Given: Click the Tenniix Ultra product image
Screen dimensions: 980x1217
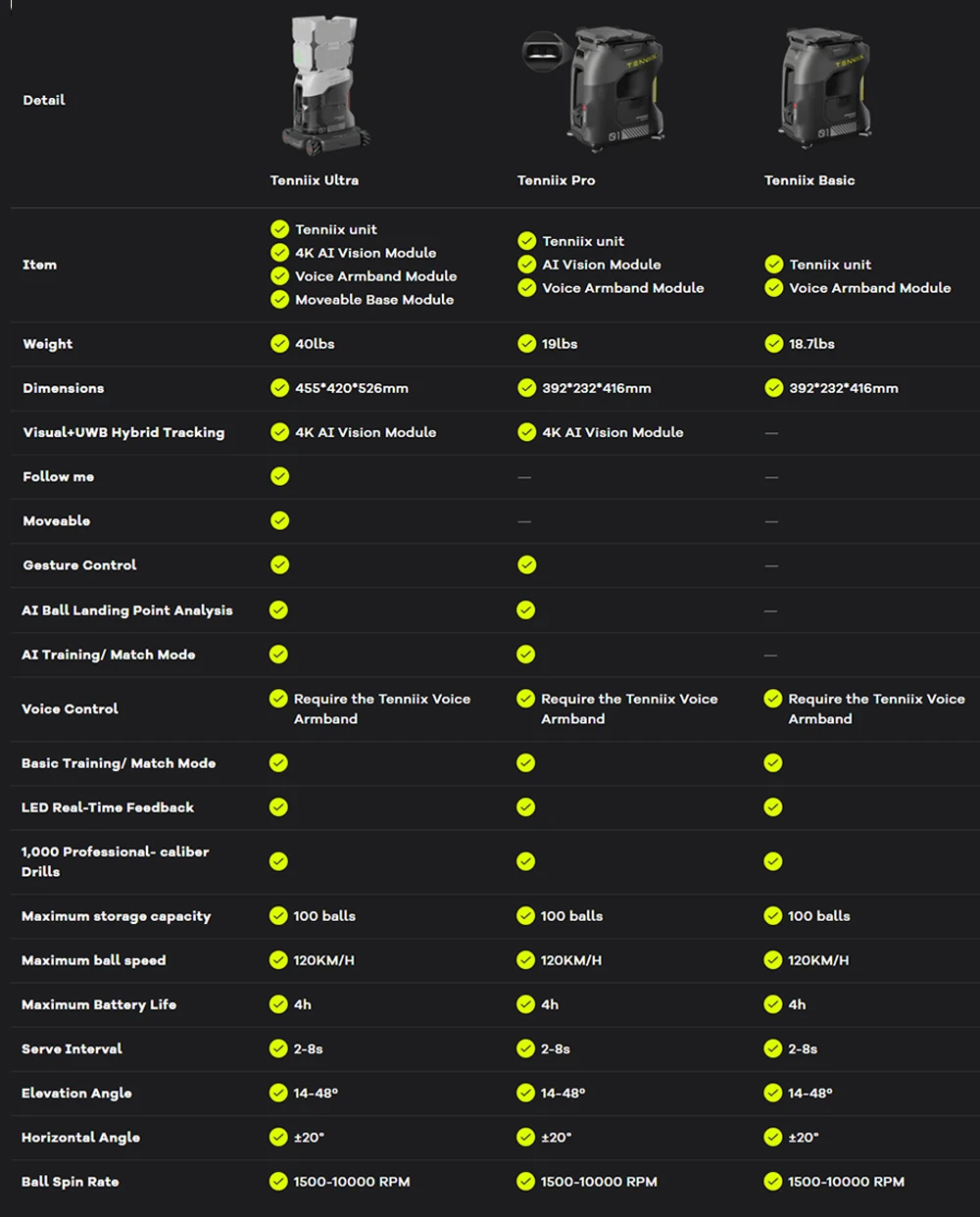Looking at the screenshot, I should coord(326,85).
